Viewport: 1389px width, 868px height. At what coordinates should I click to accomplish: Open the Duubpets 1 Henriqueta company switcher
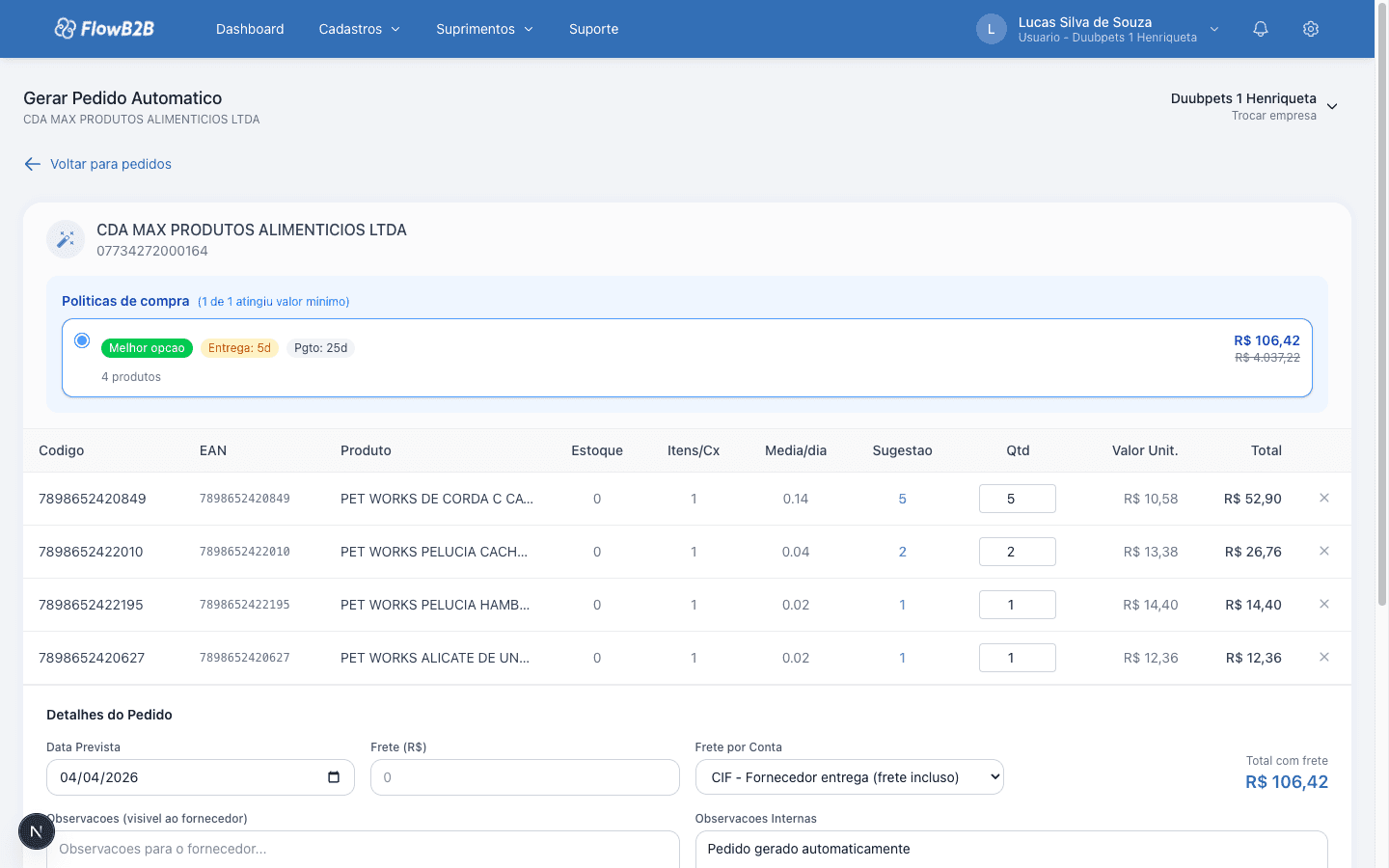point(1254,106)
